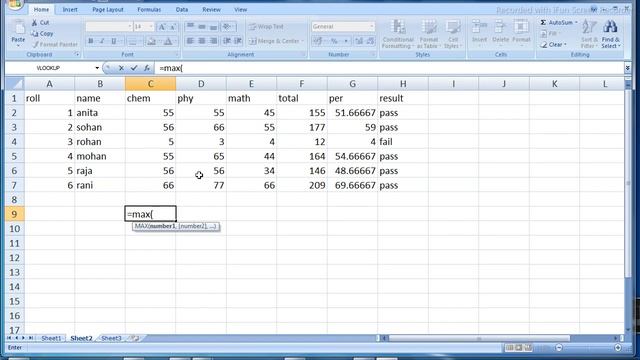Click the AutoSum button
Image resolution: width=640 pixels, height=360 pixels.
(558, 22)
